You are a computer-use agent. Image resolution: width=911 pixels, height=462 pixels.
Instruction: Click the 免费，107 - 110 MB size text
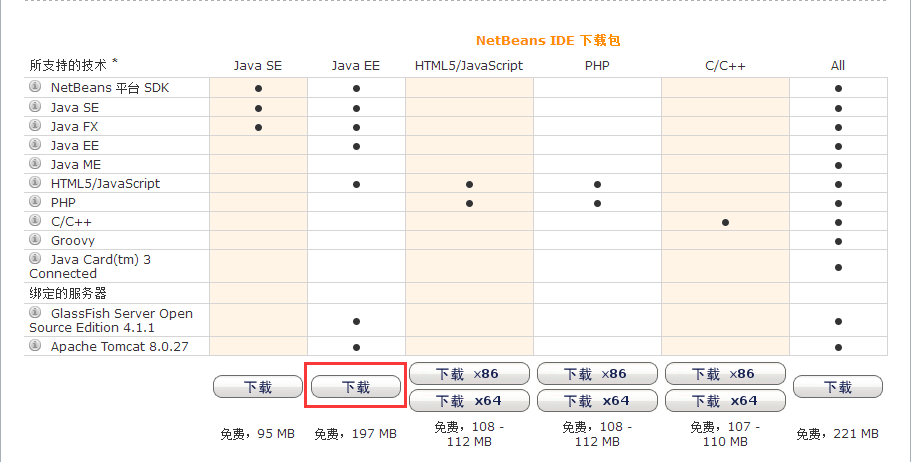click(725, 434)
